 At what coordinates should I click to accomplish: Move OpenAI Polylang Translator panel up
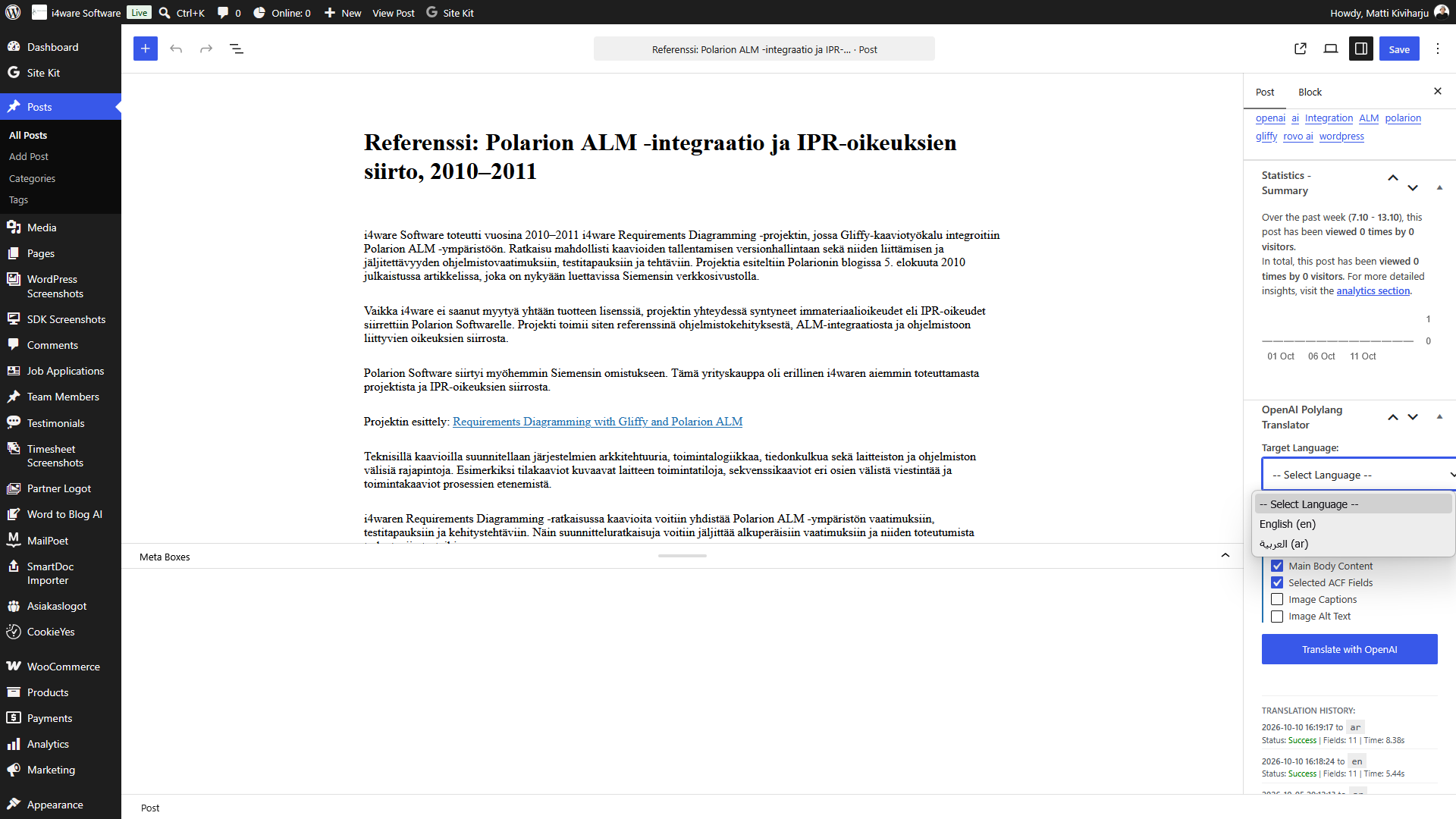click(x=1393, y=417)
